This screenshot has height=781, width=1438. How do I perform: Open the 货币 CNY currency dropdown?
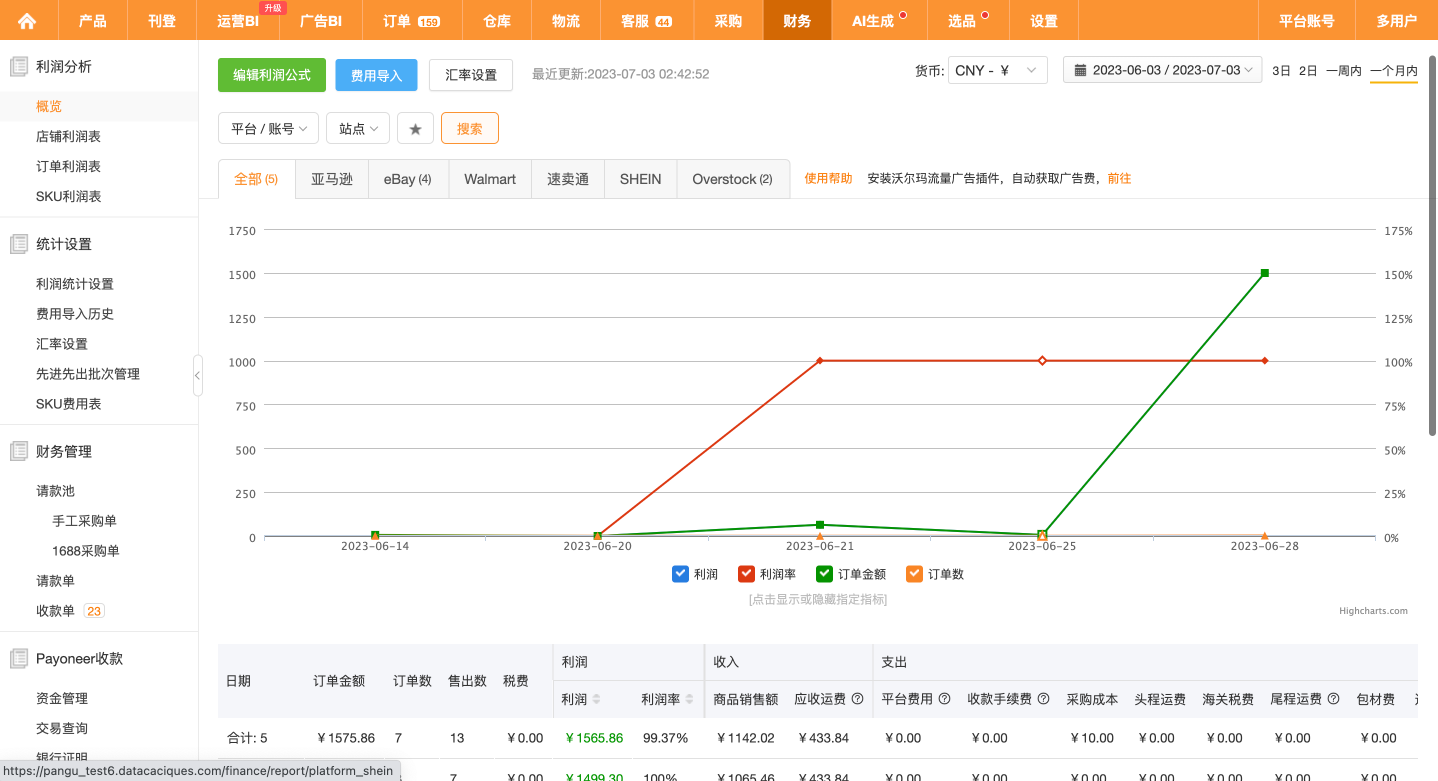pos(997,70)
